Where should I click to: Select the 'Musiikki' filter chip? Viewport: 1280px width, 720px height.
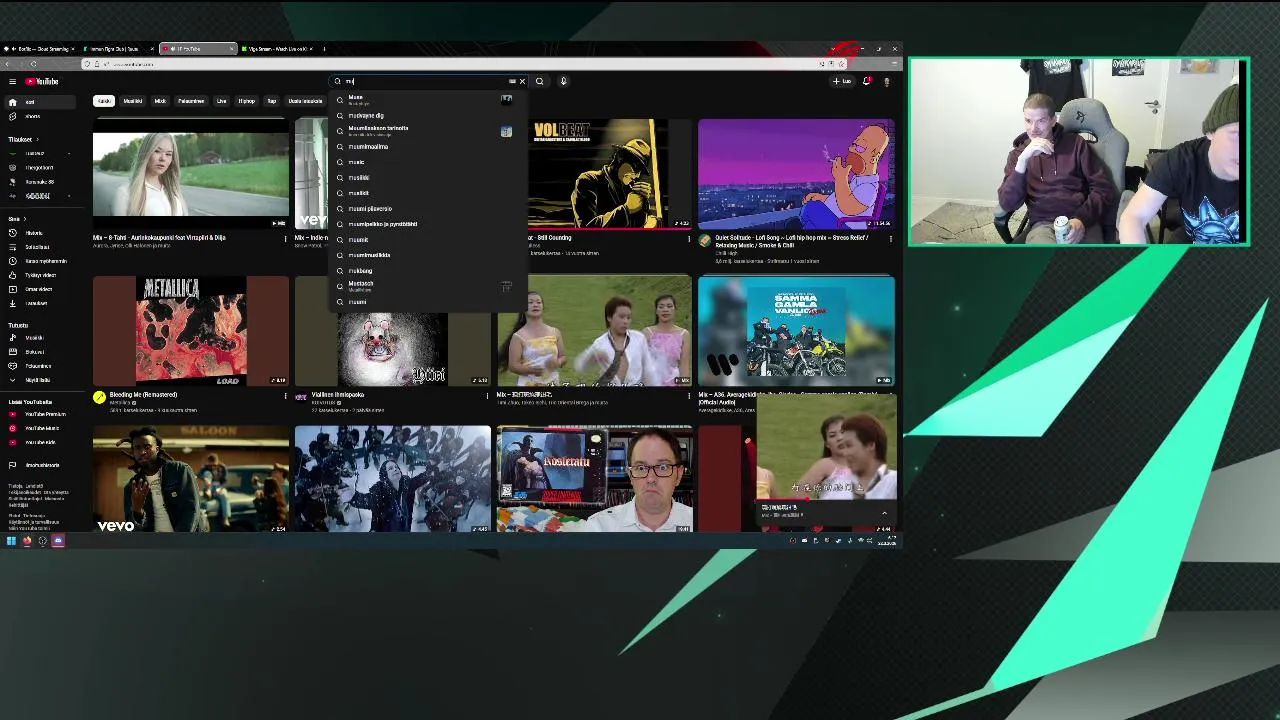133,101
